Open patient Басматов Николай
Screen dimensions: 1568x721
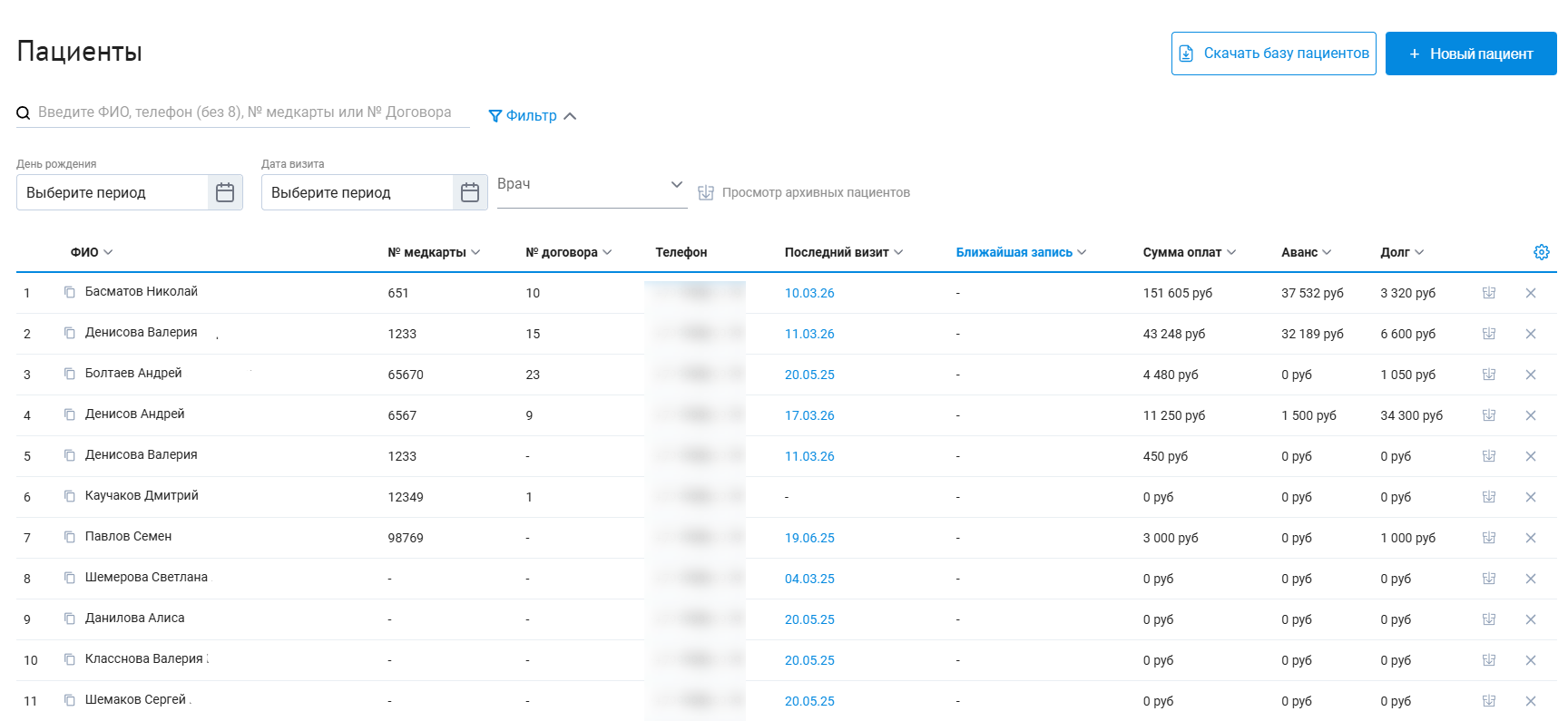click(142, 291)
